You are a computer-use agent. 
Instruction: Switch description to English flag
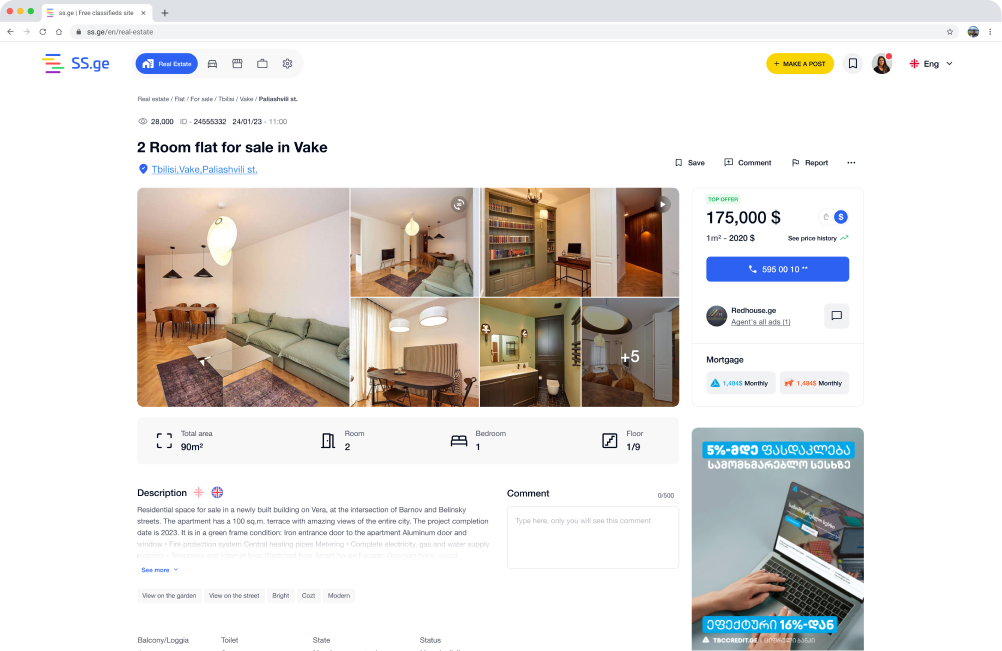pyautogui.click(x=217, y=493)
